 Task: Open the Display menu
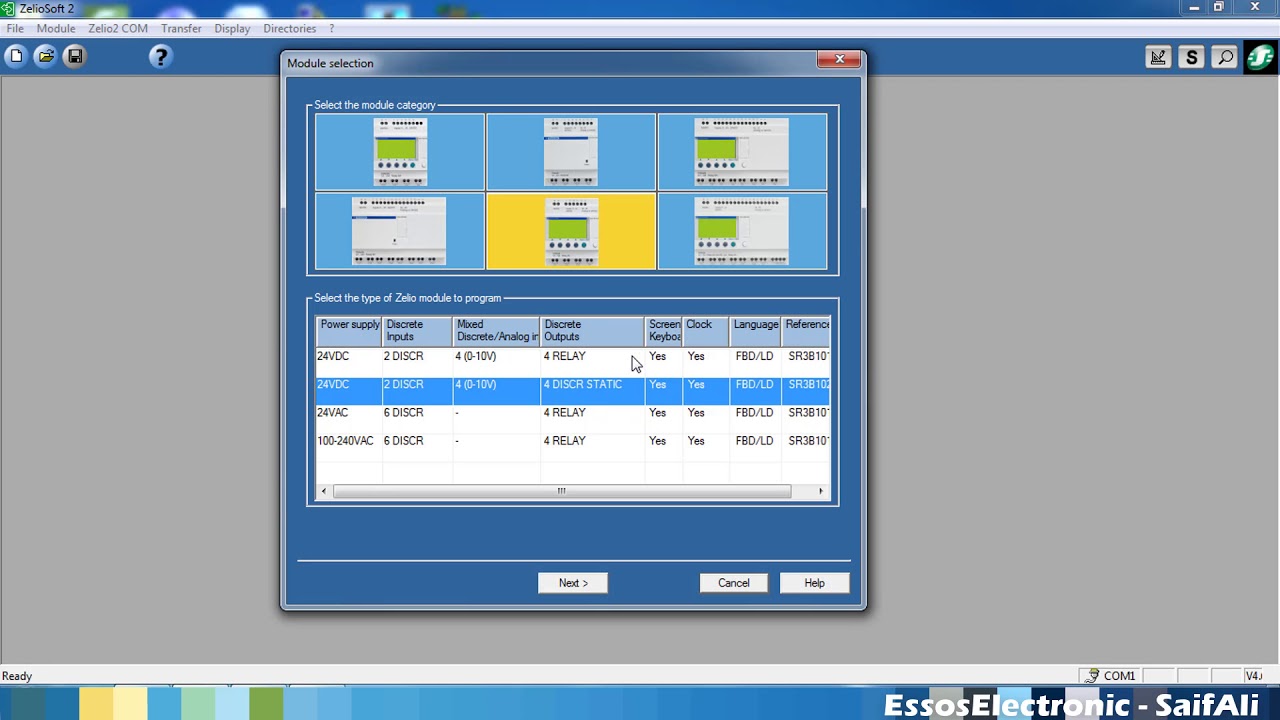(x=232, y=28)
